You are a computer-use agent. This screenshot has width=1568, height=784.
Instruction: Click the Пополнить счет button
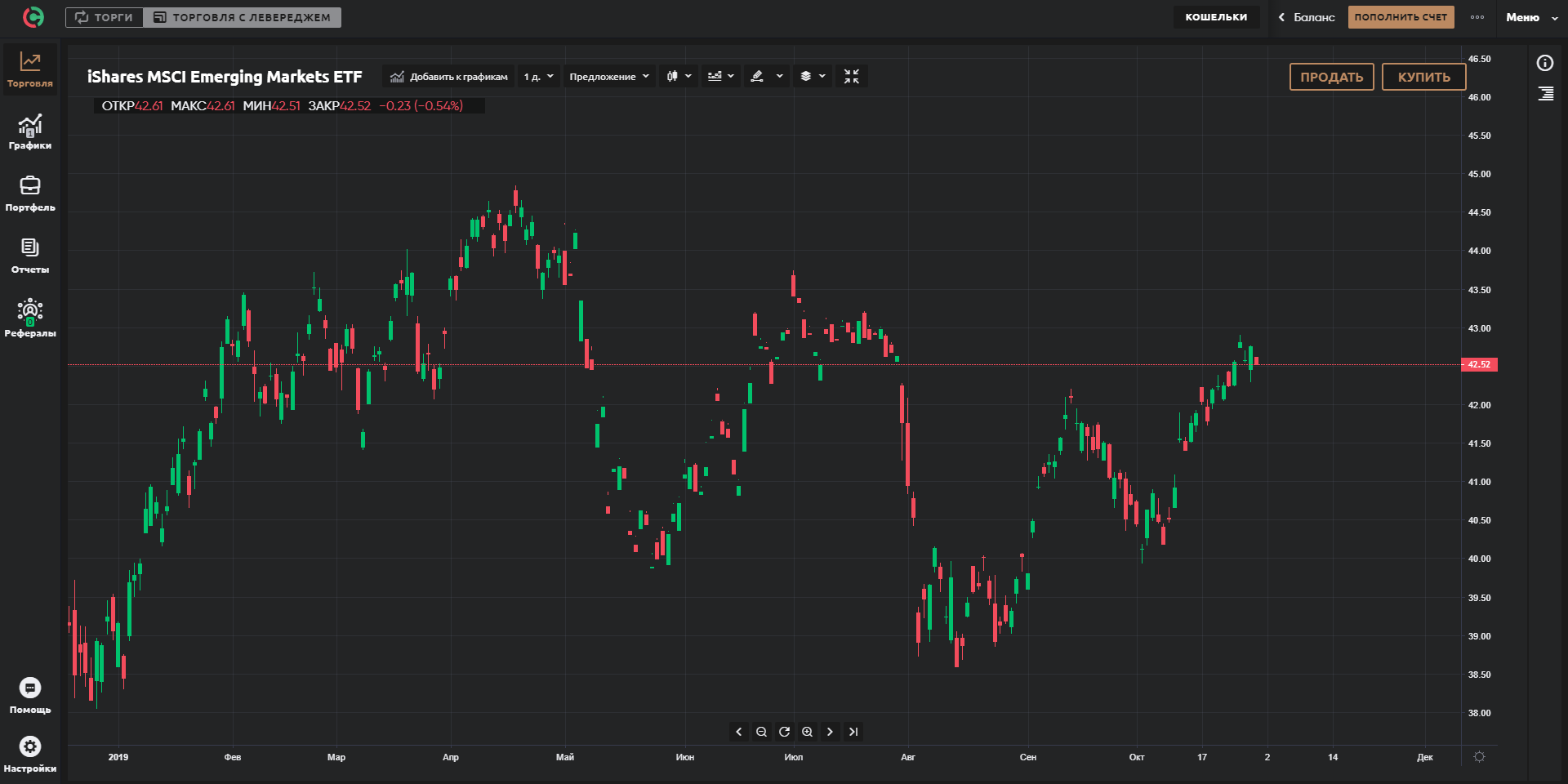tap(1401, 17)
